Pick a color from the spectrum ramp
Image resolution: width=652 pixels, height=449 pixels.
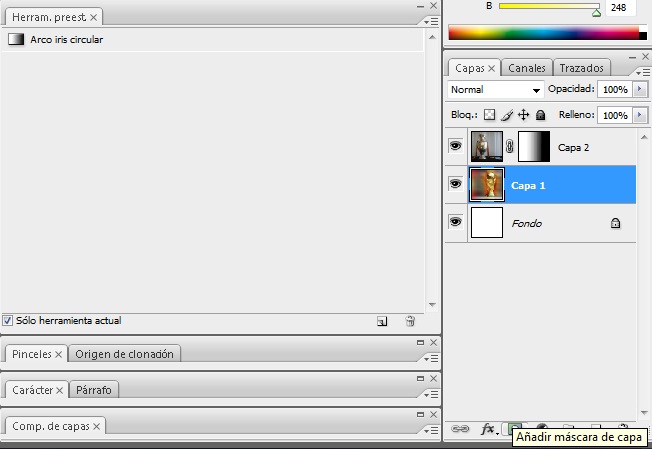point(543,32)
